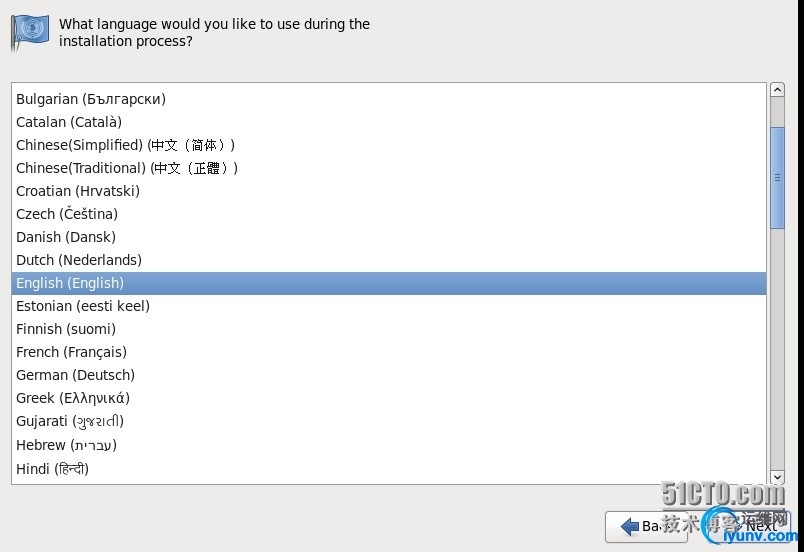Select Bulgarian language option

(91, 99)
